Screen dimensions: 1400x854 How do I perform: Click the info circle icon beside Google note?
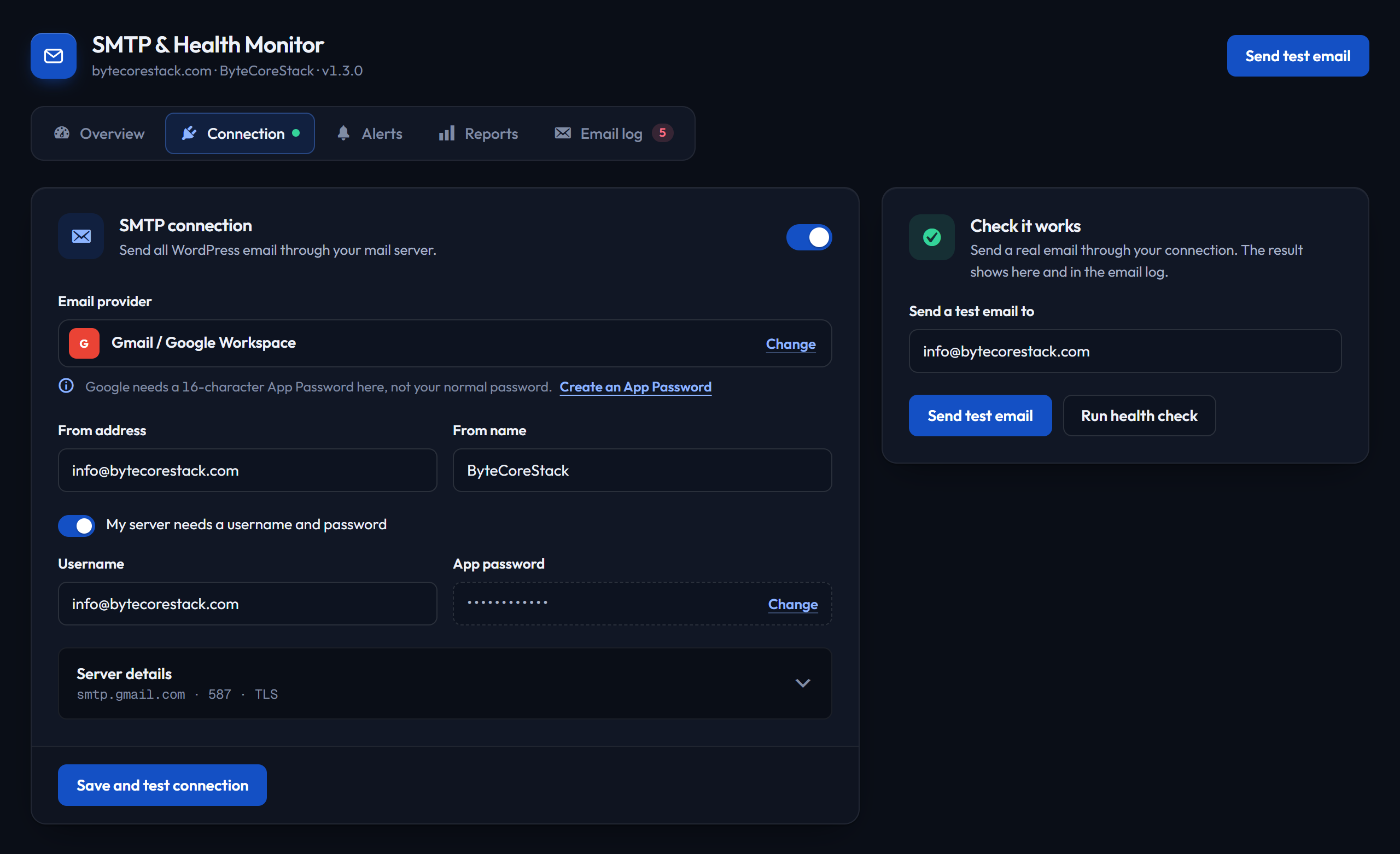(67, 387)
